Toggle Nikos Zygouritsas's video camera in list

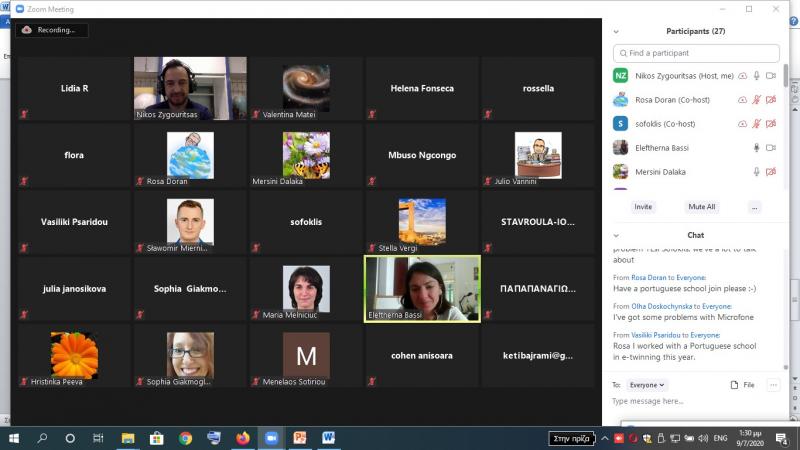(770, 76)
